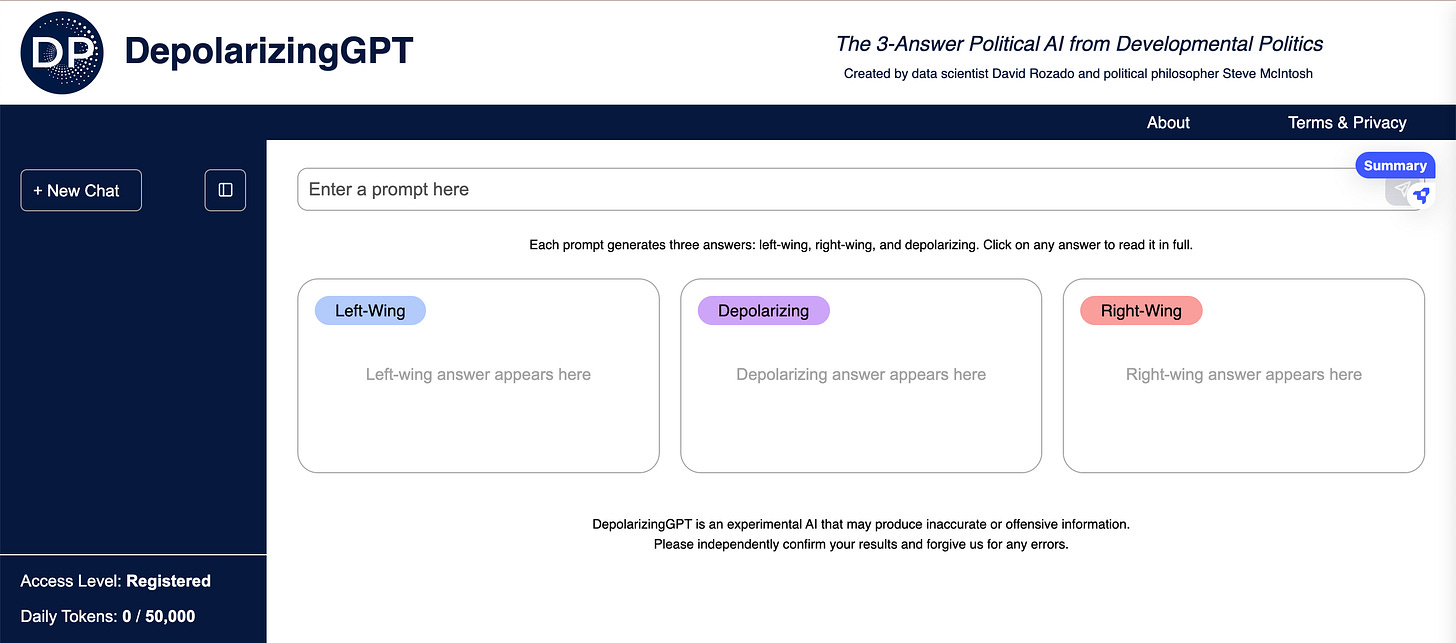The image size is (1456, 643).
Task: Click the DepolarizingGPT title text
Action: [x=268, y=51]
